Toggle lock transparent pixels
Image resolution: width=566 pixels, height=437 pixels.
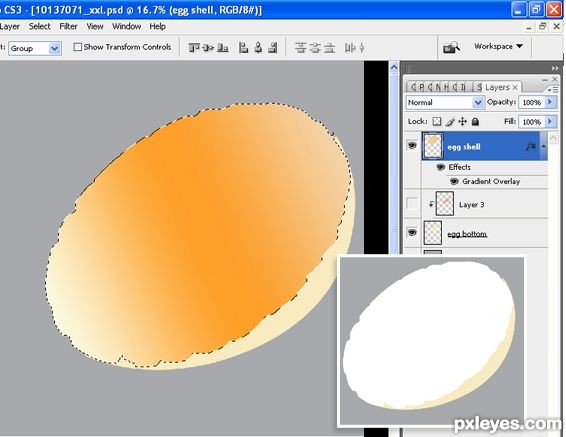[437, 122]
